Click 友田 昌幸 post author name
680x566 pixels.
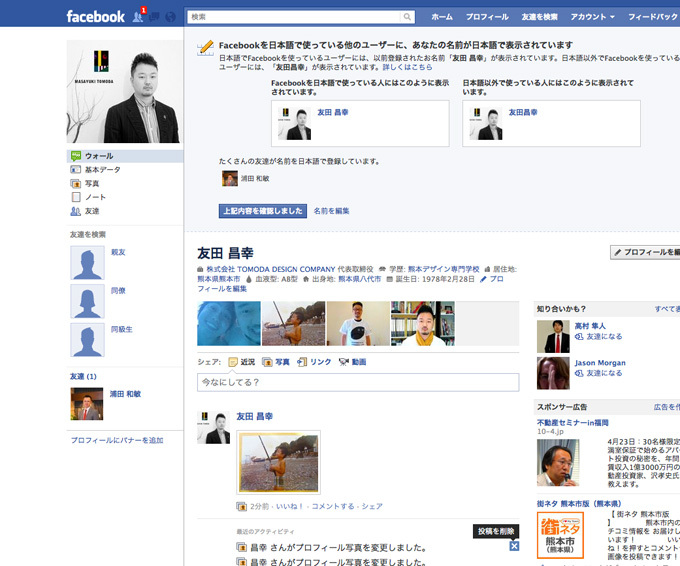coord(255,416)
